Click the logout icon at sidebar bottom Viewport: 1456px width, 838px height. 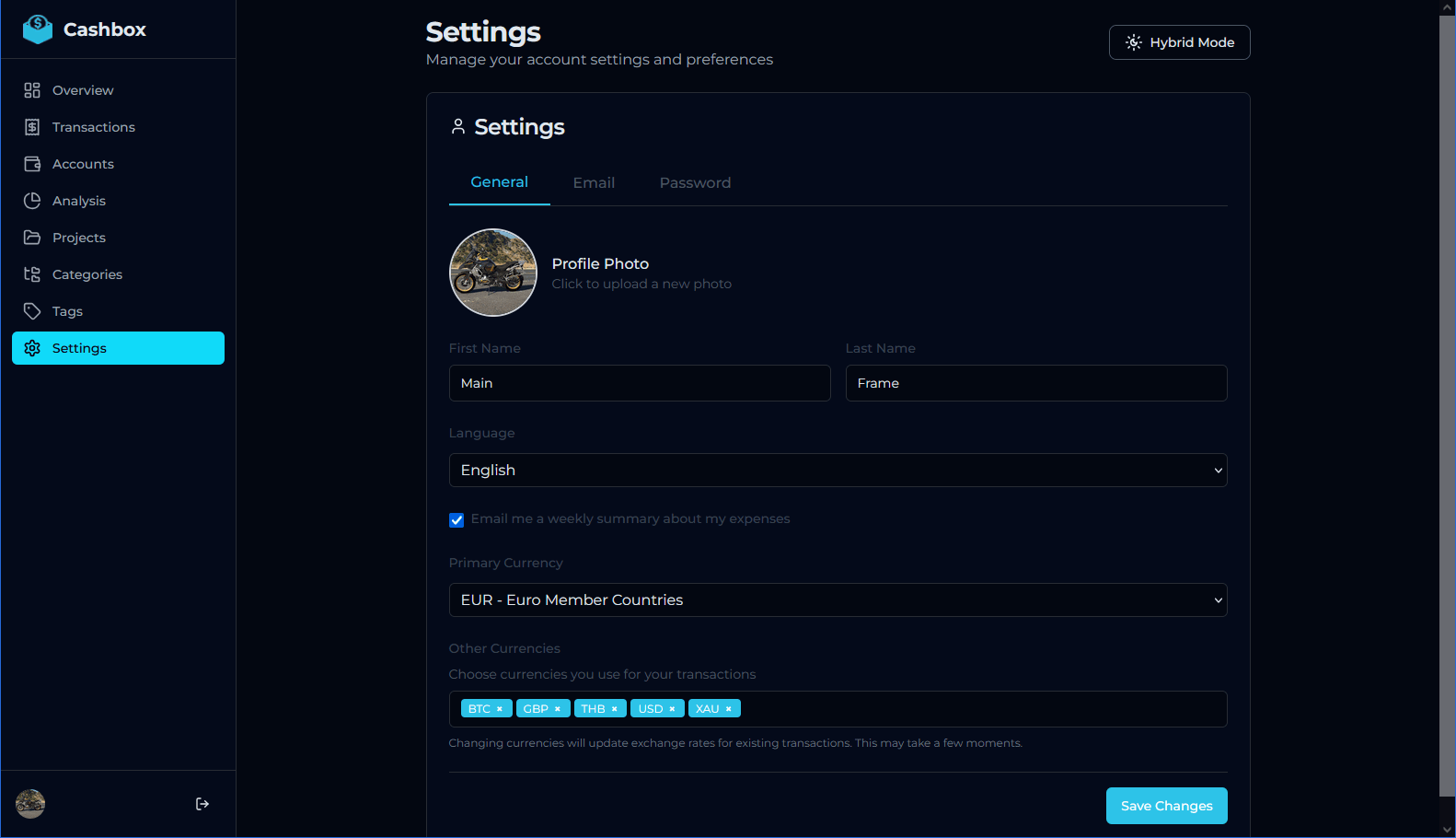pos(202,804)
